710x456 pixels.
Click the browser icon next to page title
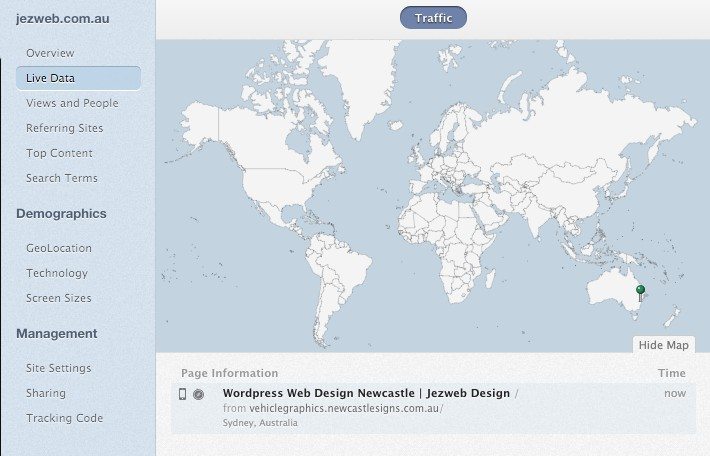(198, 394)
